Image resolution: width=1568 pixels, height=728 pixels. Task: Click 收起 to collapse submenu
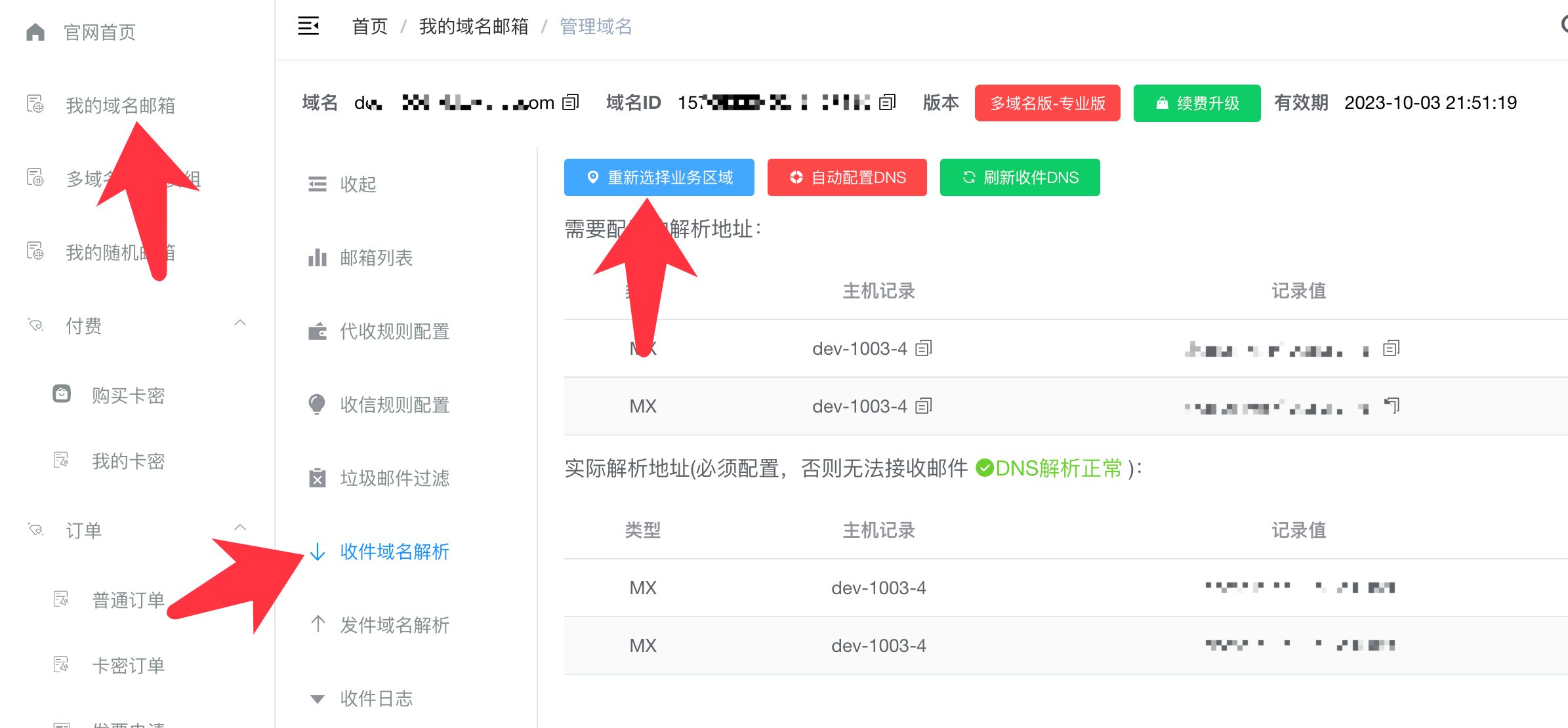(x=358, y=185)
